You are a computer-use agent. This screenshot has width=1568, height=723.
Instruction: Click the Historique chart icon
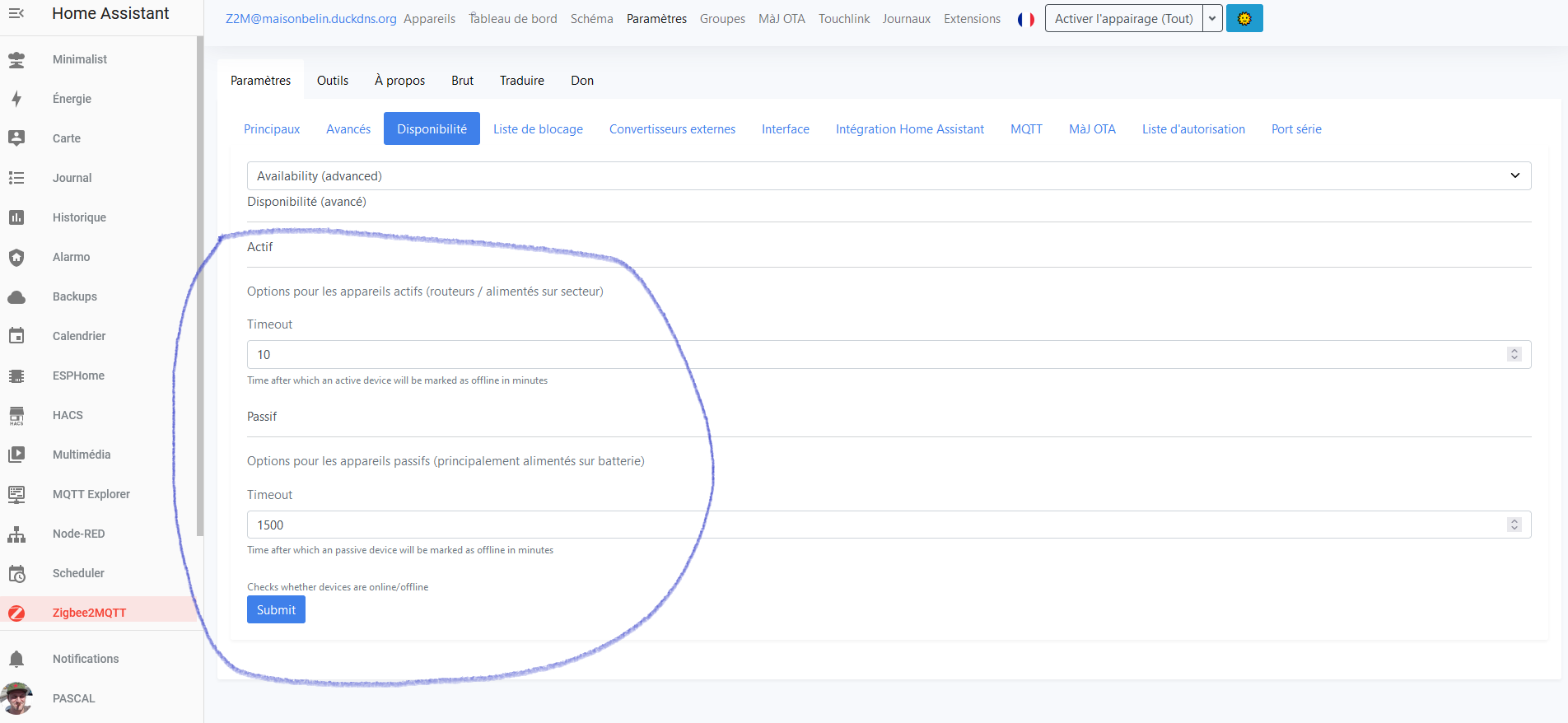pyautogui.click(x=16, y=217)
